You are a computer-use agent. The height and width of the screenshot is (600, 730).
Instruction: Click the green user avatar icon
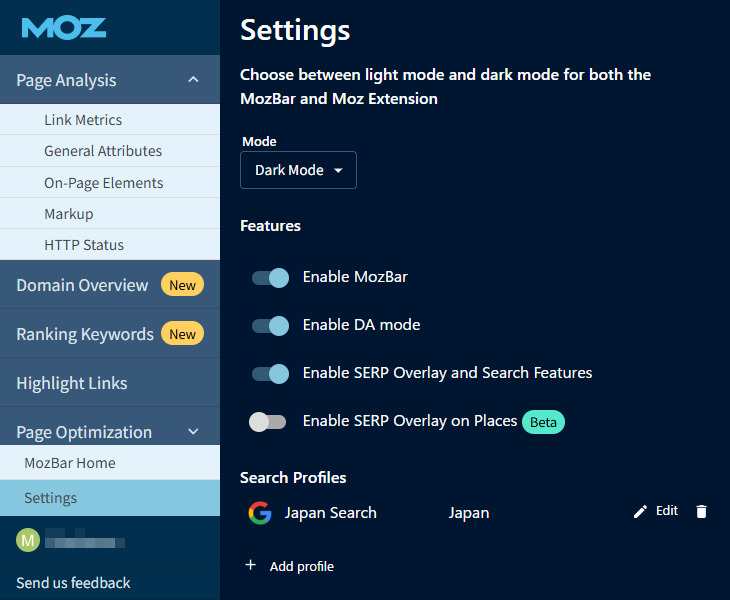tap(28, 541)
